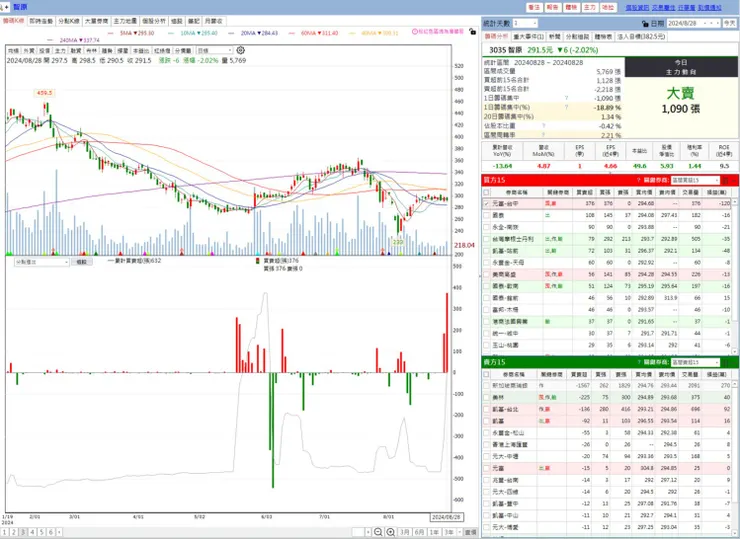740x539 pixels.
Task: Toggle the 買方15 header select-all checkbox
Action: [487, 192]
